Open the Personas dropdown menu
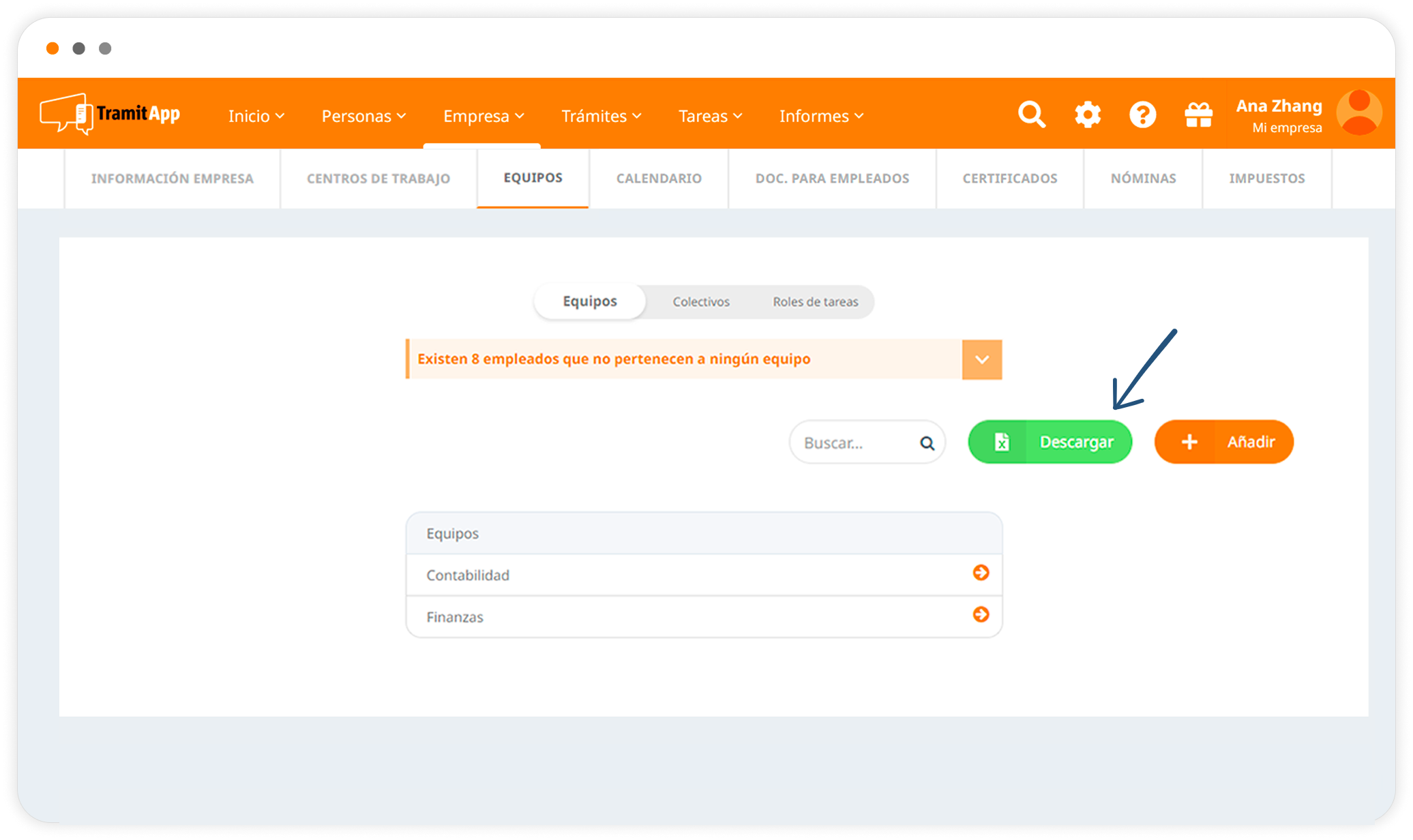Screen dimensions: 1413x840 coord(363,117)
